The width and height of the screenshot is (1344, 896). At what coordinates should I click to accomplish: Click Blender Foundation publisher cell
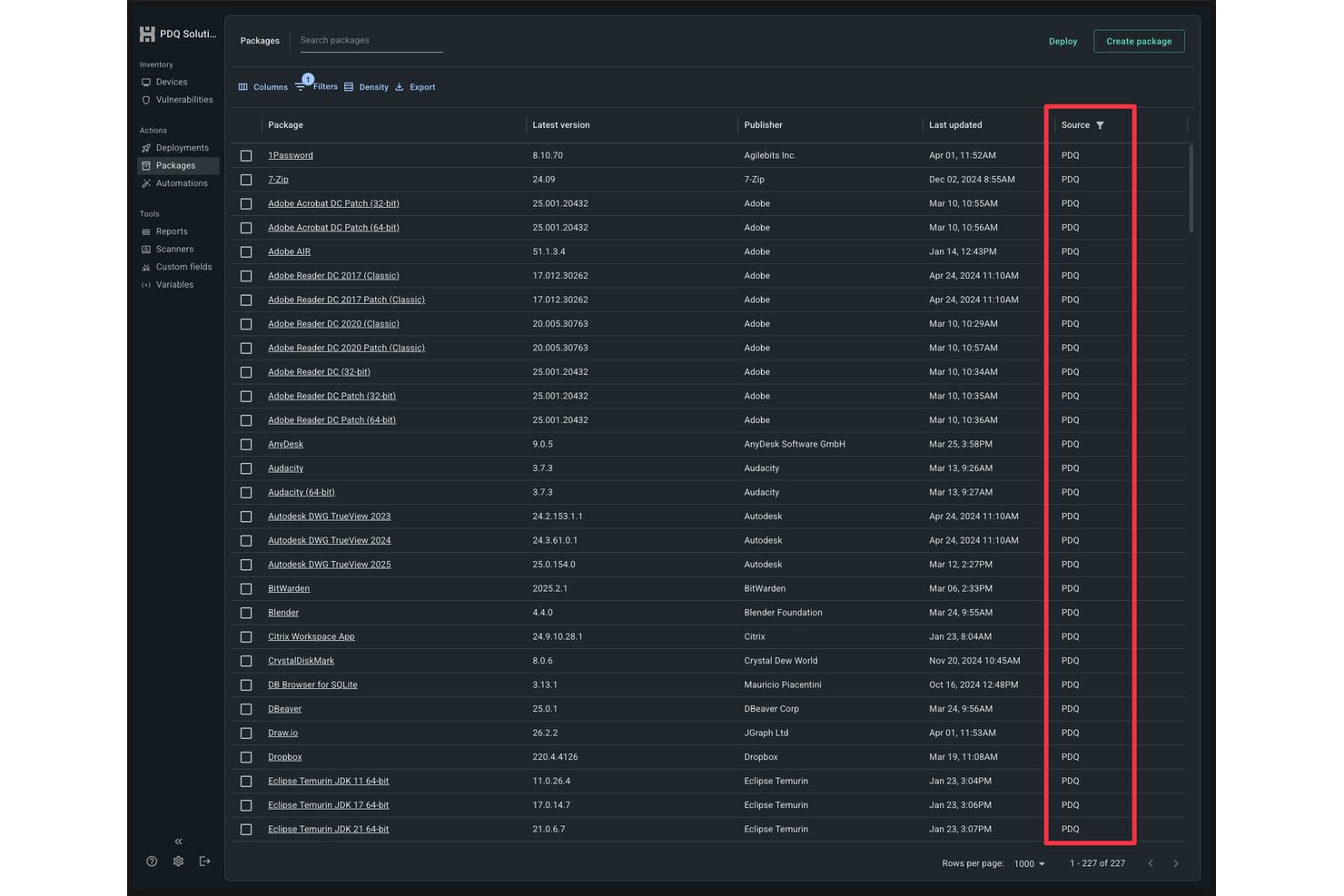pos(783,613)
